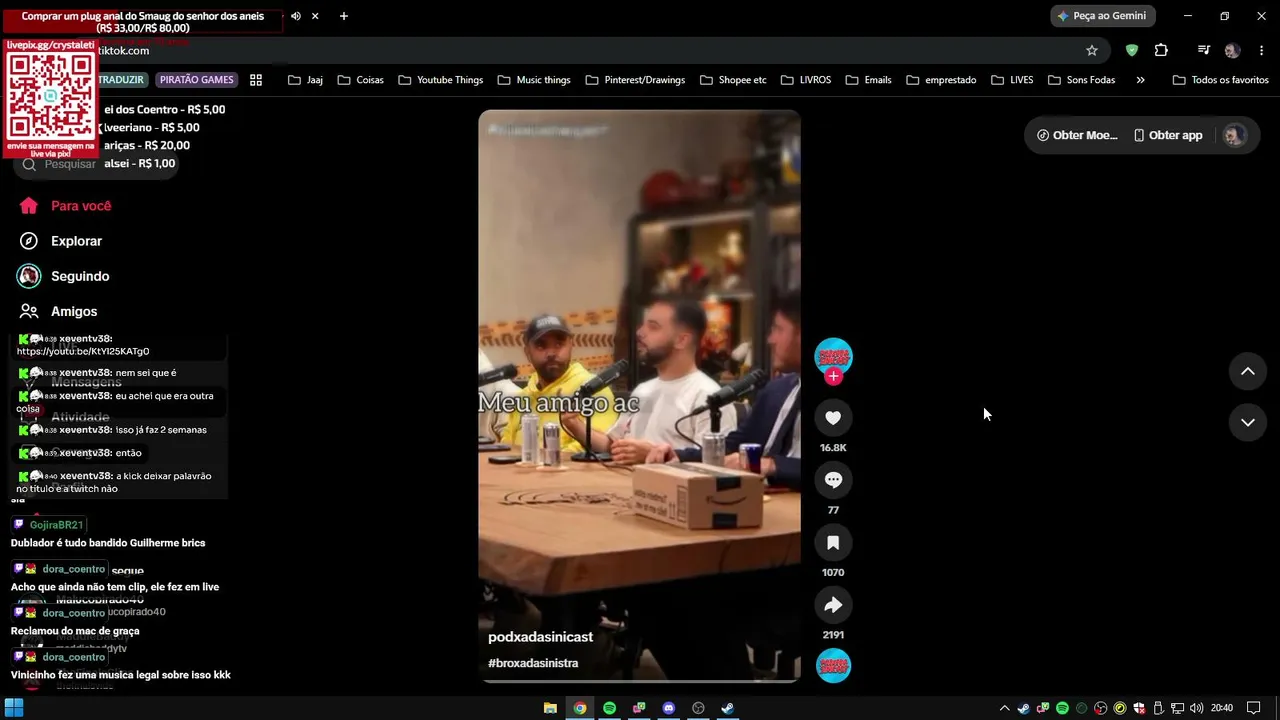Save the video with the bookmark icon
Screen dimensions: 1280x720
coord(833,543)
